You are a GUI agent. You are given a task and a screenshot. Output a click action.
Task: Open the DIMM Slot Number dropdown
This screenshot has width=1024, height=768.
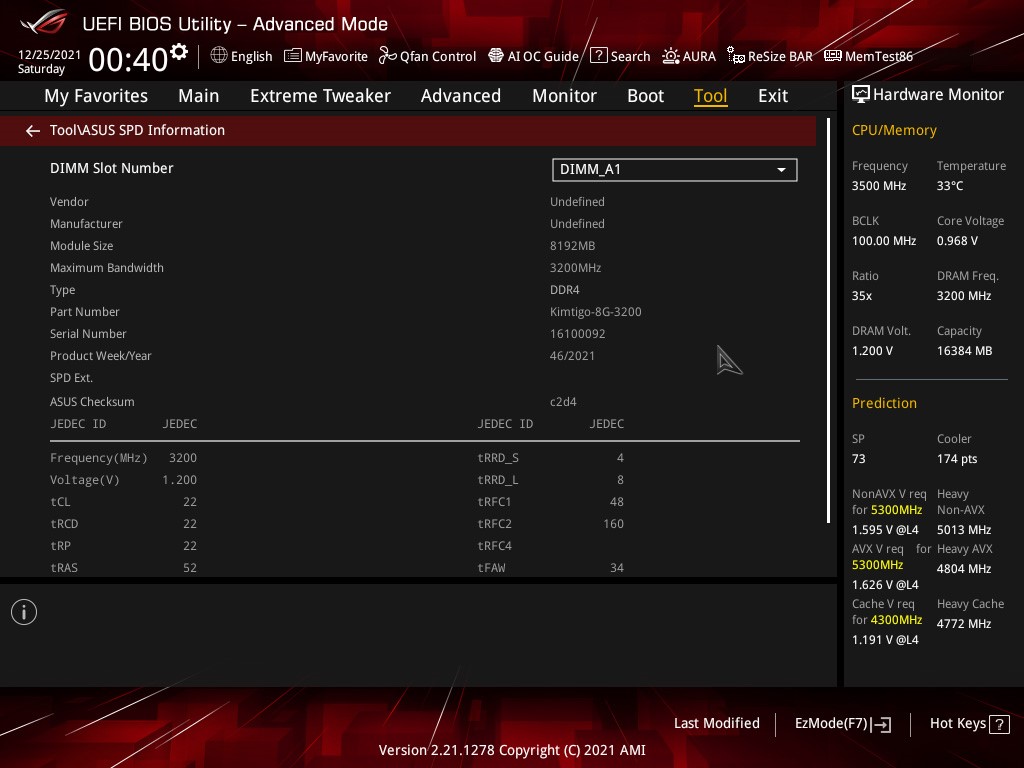coord(675,170)
